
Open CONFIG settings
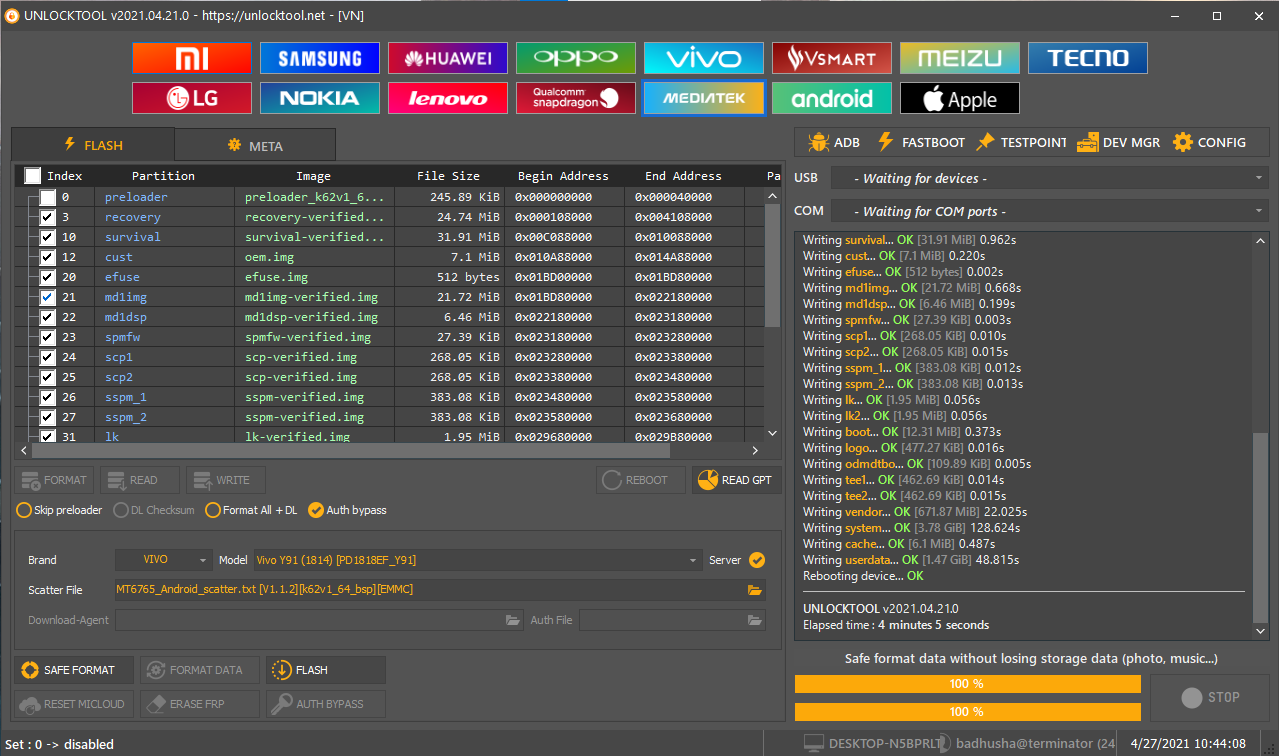point(1209,142)
